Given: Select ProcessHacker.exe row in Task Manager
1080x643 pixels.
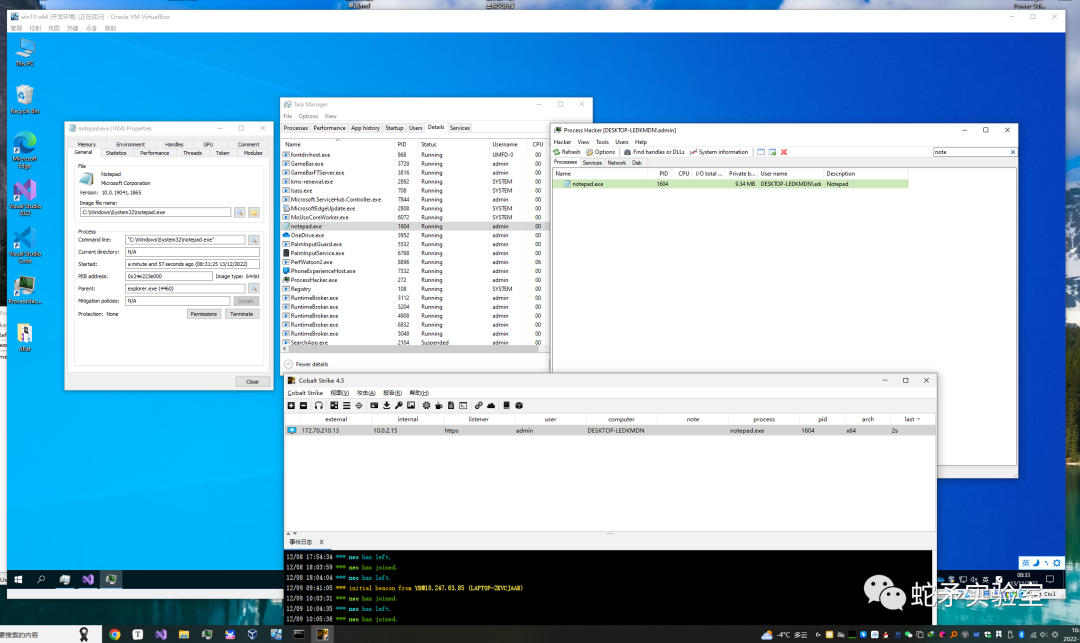Looking at the screenshot, I should coord(413,280).
